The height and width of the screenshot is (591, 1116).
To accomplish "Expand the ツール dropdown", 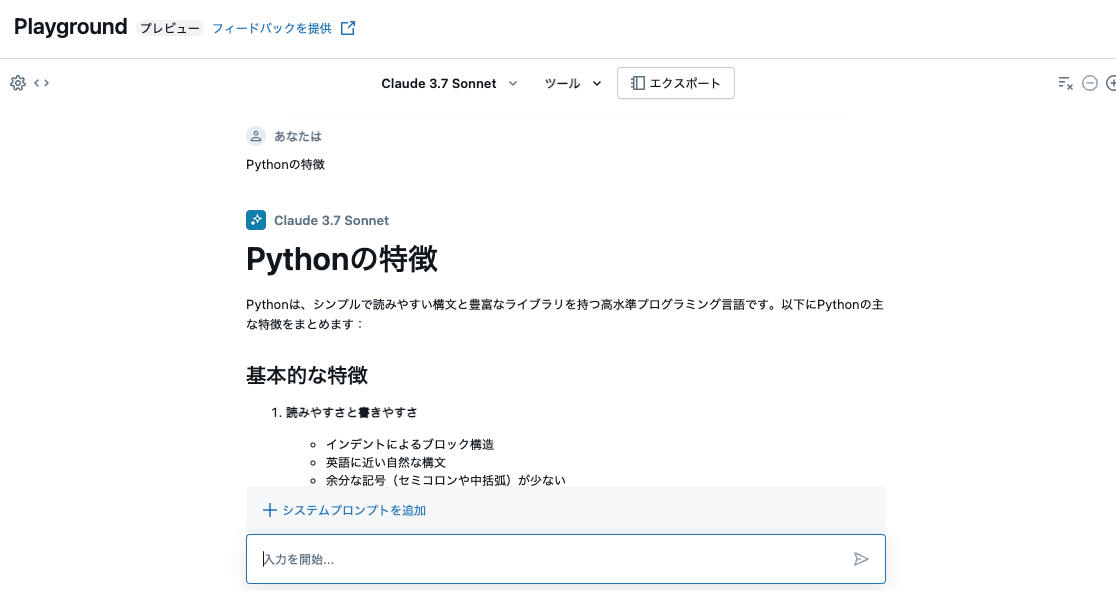I will [x=571, y=84].
